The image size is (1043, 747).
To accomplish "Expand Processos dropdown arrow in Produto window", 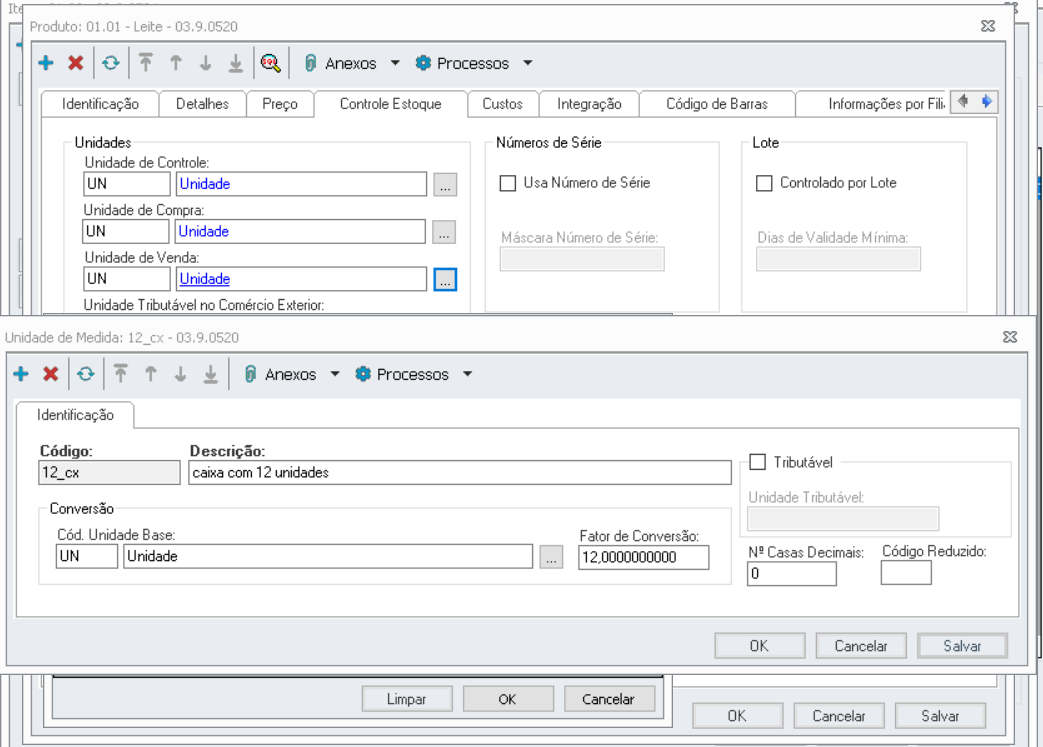I will tap(527, 63).
